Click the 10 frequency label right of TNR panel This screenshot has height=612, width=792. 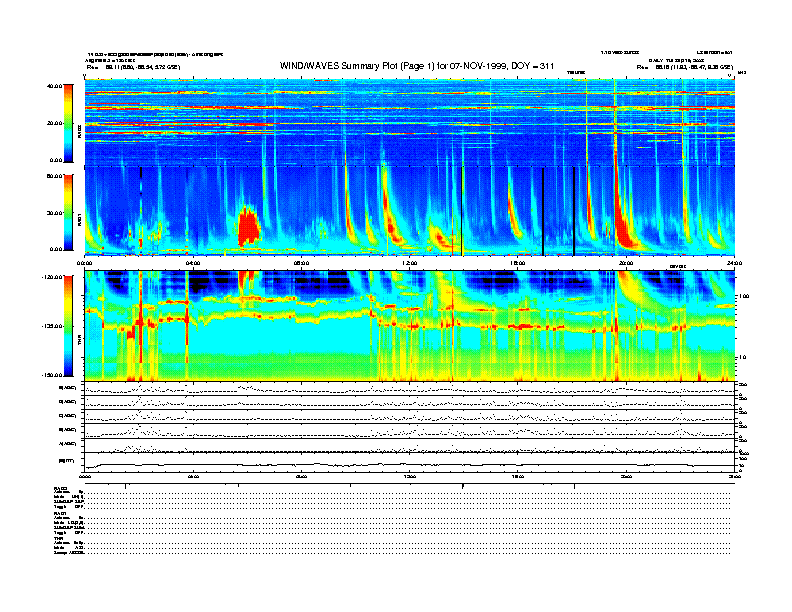tap(742, 358)
